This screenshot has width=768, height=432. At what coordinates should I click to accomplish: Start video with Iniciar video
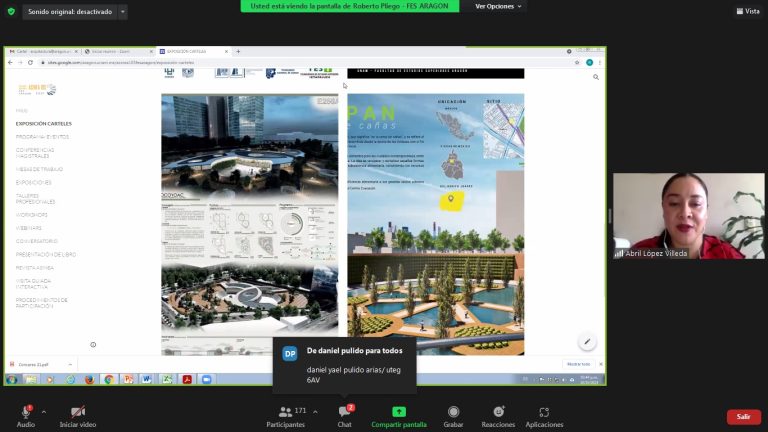[77, 412]
